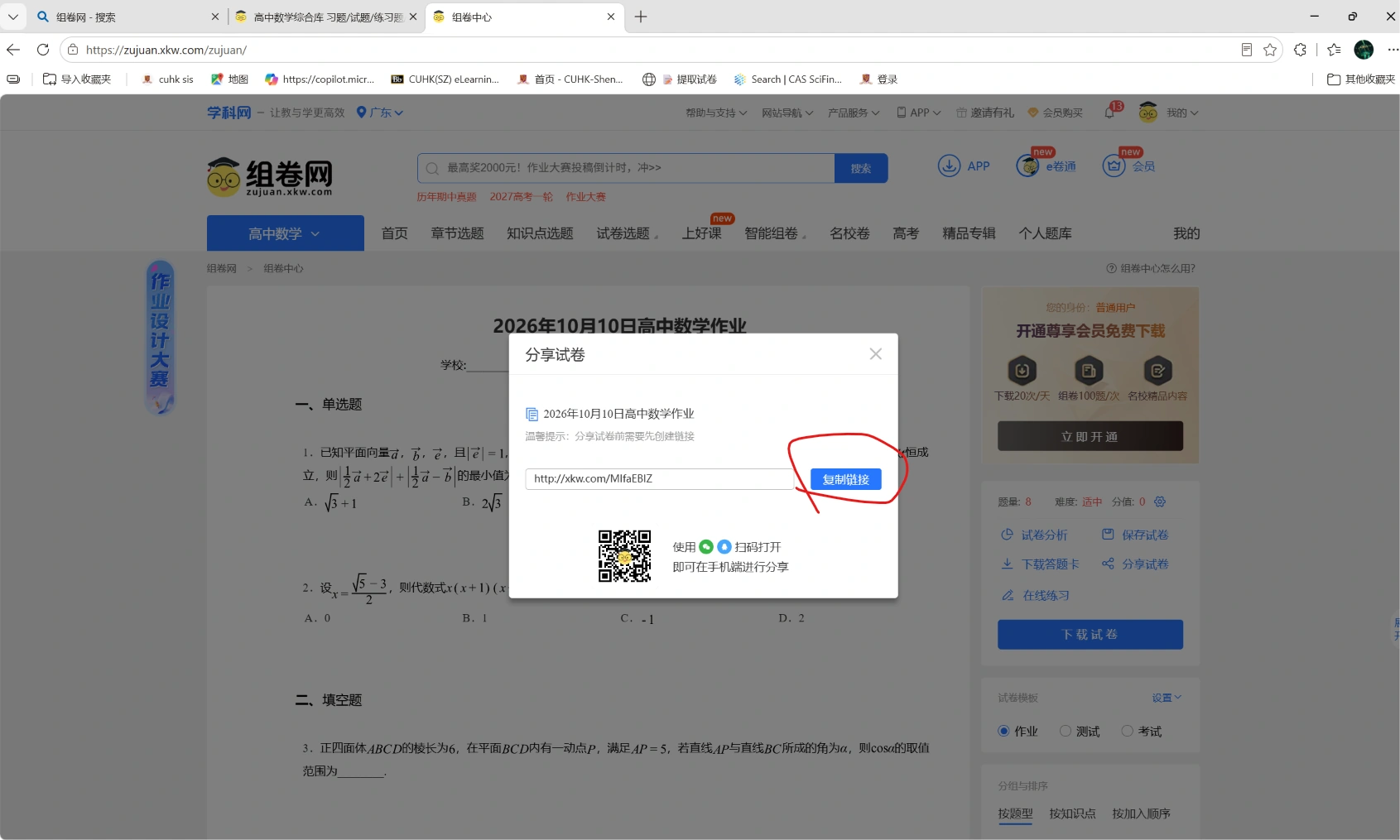Expand 网站导航 menu
Viewport: 1400px width, 840px height.
(787, 113)
